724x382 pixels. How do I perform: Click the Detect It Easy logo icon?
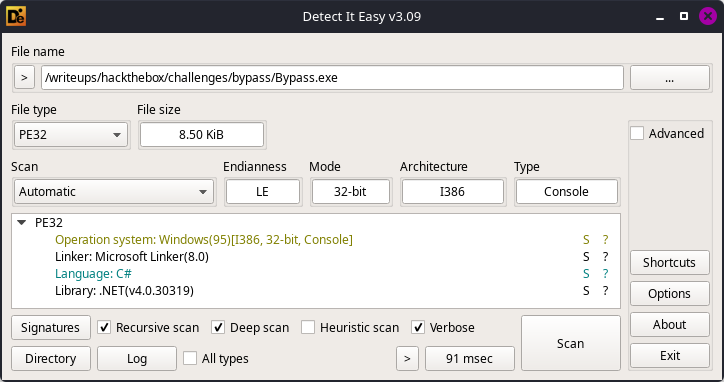click(x=16, y=17)
